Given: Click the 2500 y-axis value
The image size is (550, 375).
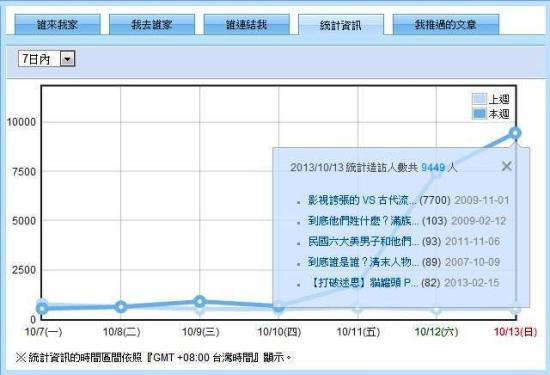Looking at the screenshot, I should tap(24, 270).
